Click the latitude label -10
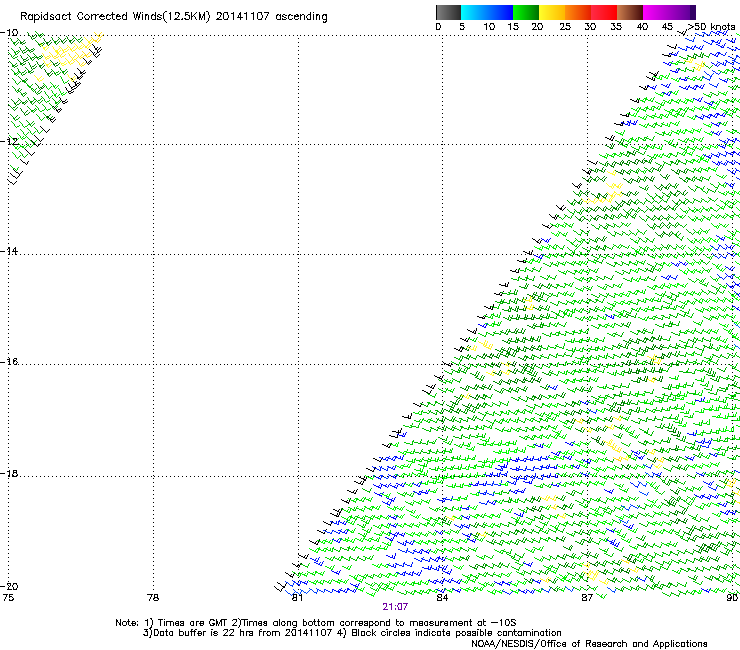740x650 pixels. coord(9,33)
